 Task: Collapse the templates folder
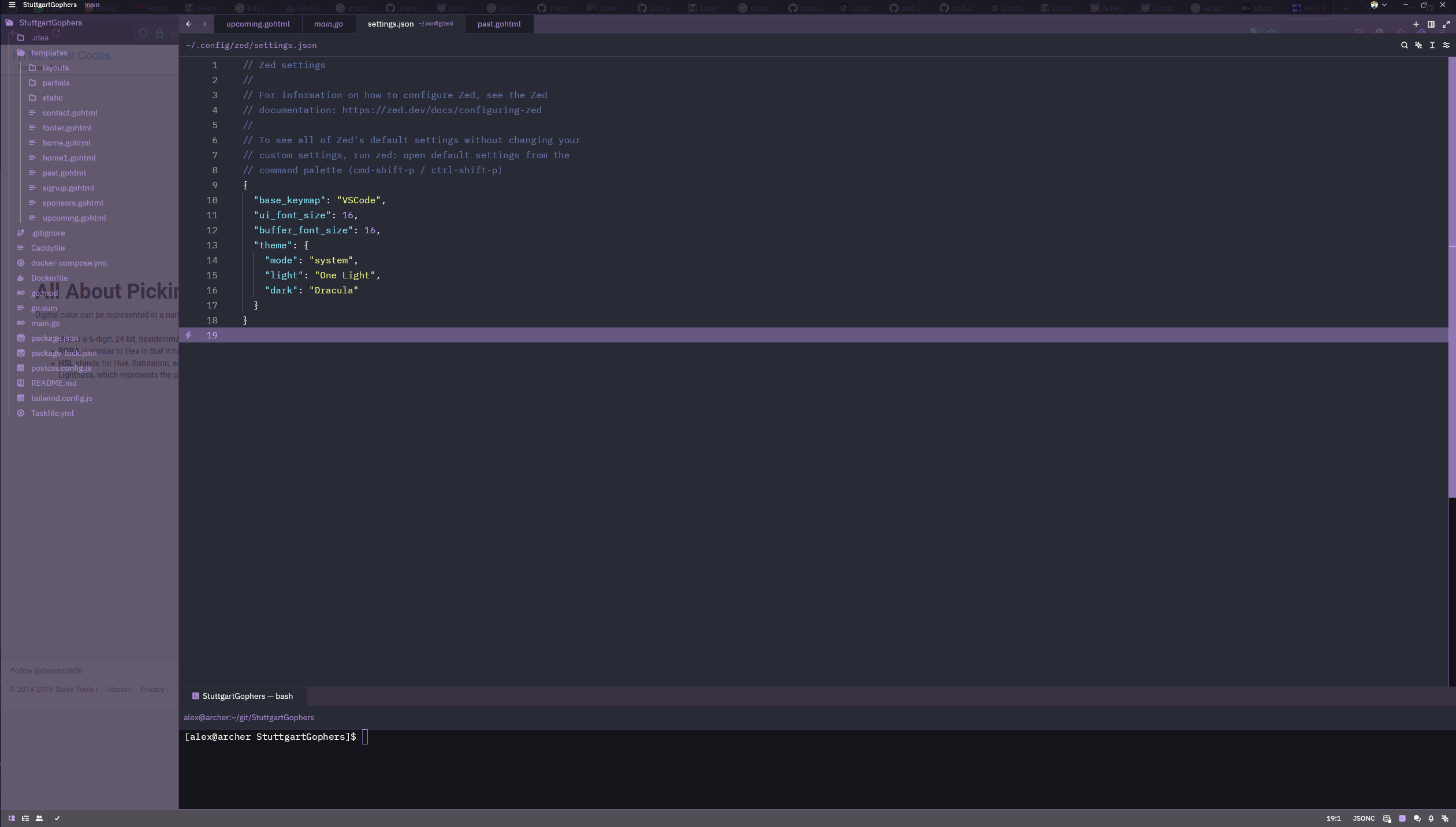(x=49, y=53)
